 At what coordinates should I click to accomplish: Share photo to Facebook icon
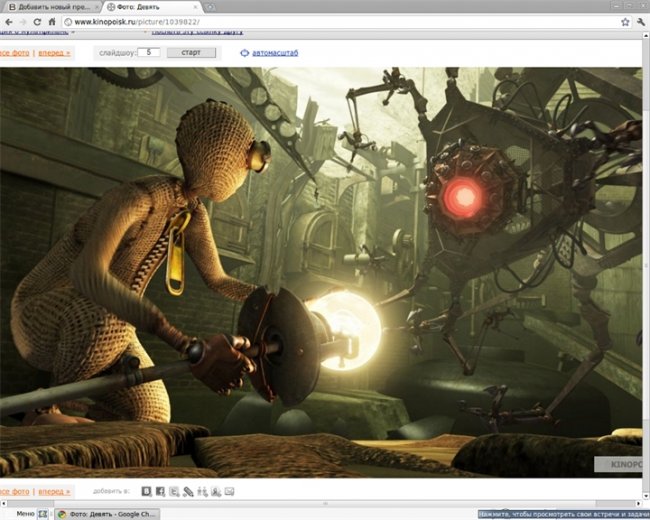pyautogui.click(x=160, y=491)
